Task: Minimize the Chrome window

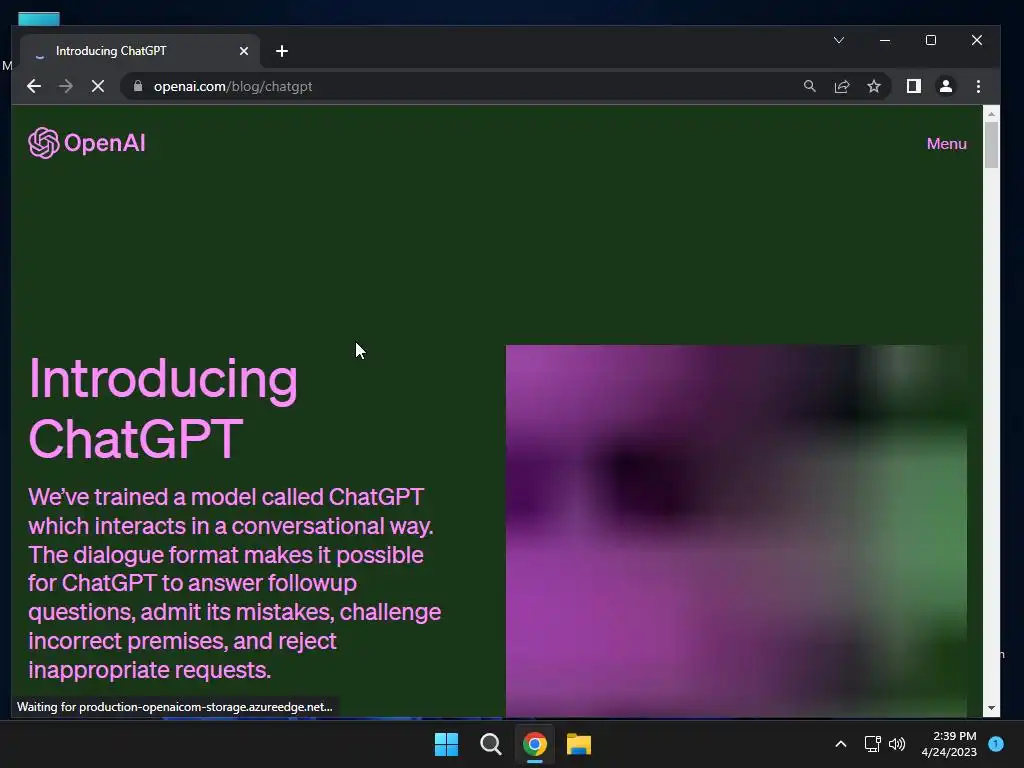Action: [885, 40]
